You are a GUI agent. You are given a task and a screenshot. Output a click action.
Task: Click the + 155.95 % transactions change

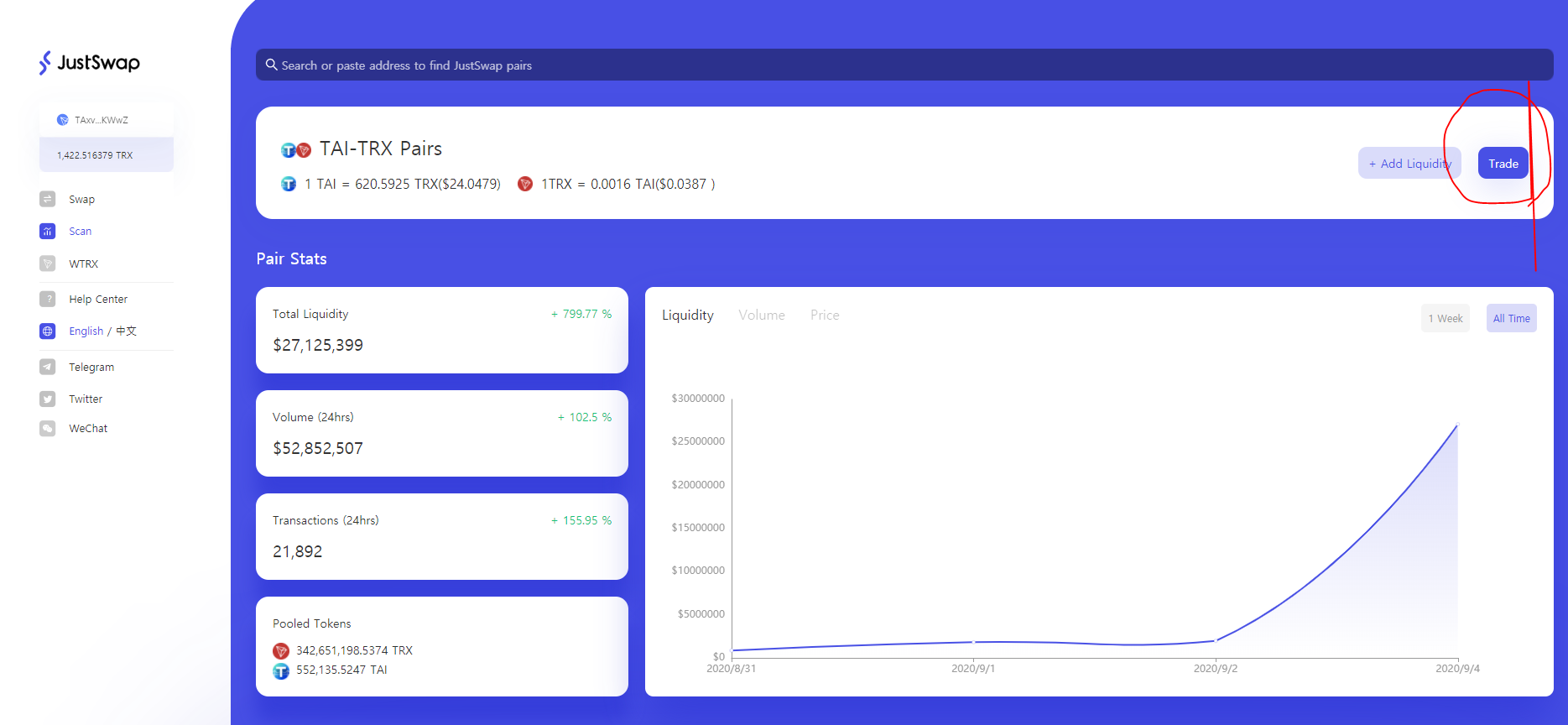pyautogui.click(x=581, y=520)
